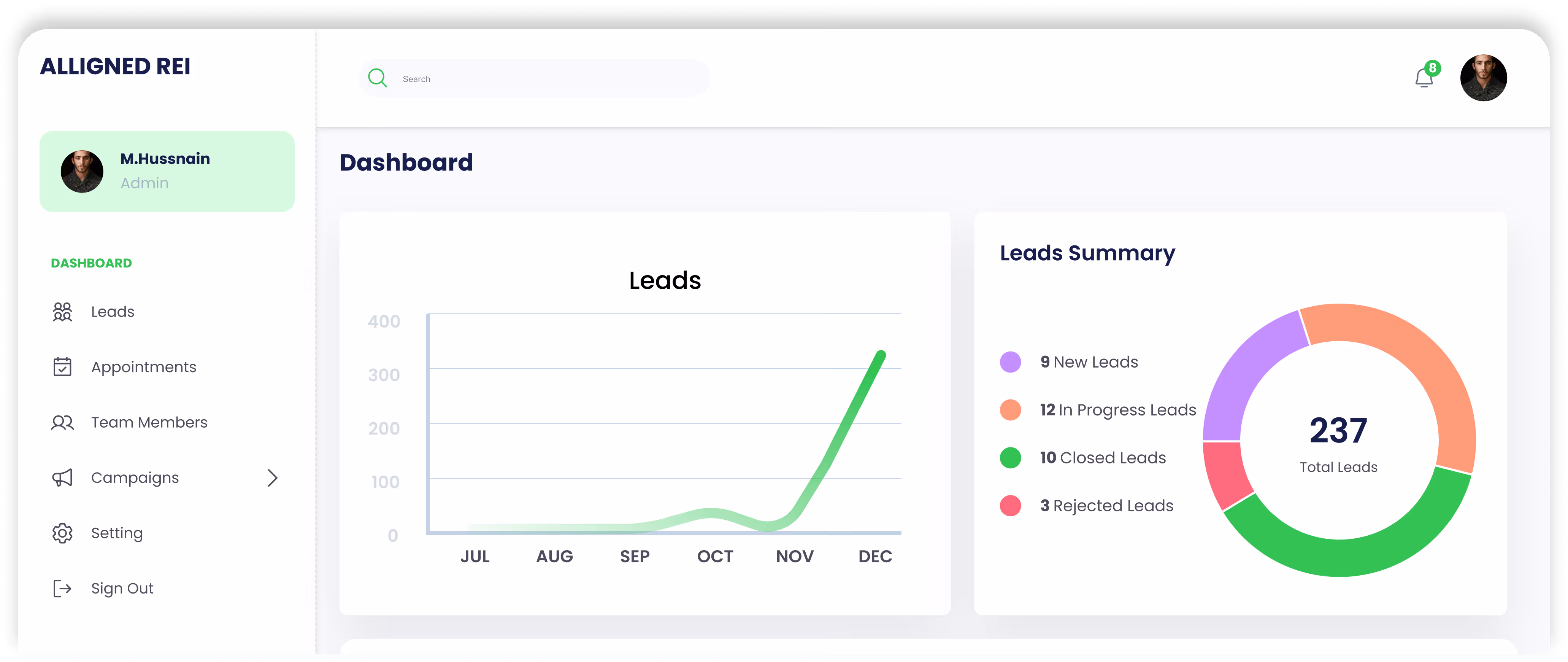Expand the Campaigns submenu chevron
The image size is (1568, 662).
[x=272, y=478]
